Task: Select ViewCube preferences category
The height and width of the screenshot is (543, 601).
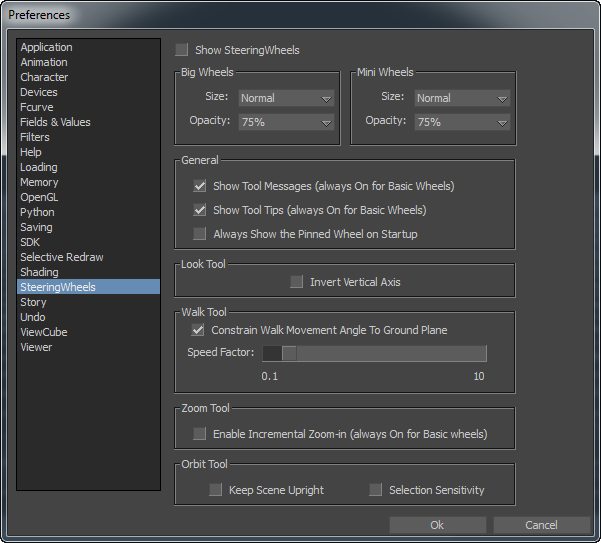Action: click(x=88, y=332)
